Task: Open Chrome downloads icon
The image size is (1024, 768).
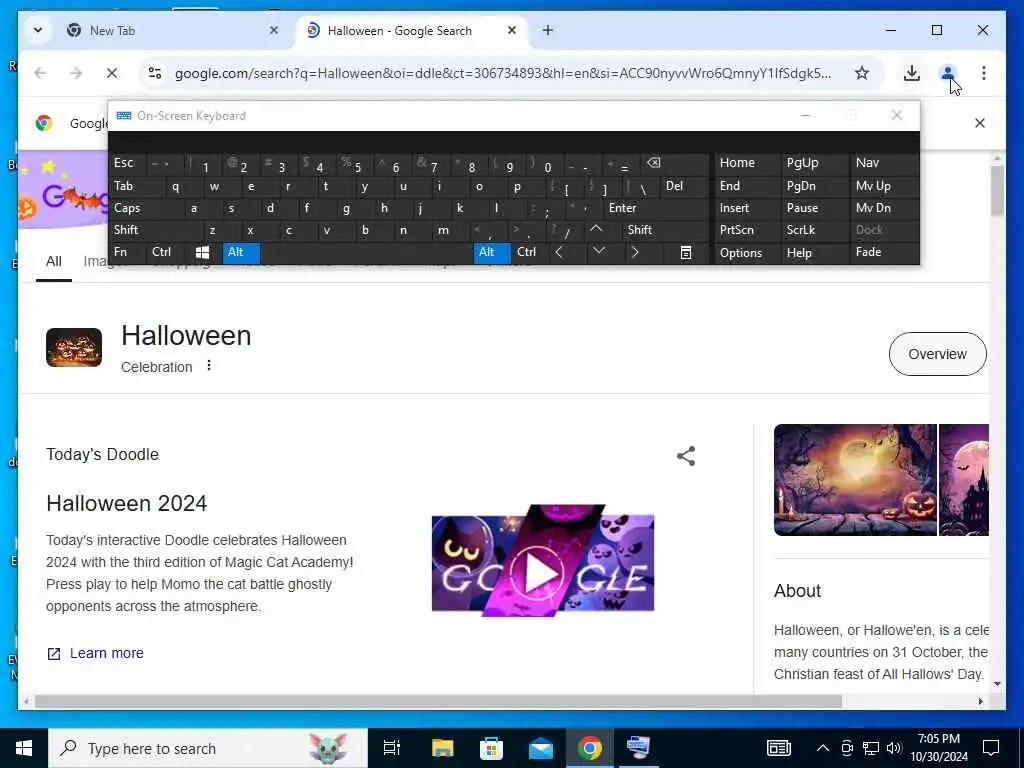Action: tap(912, 73)
